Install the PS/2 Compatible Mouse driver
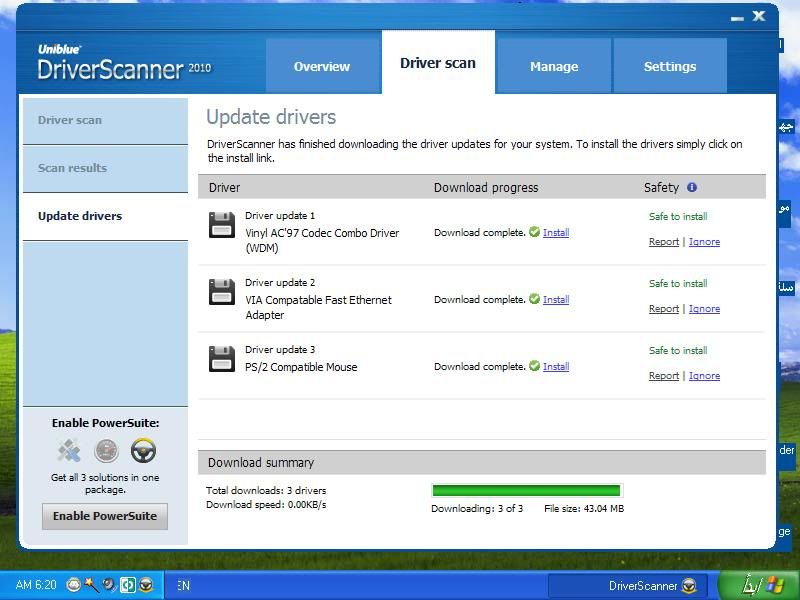The width and height of the screenshot is (800, 600). (x=556, y=366)
